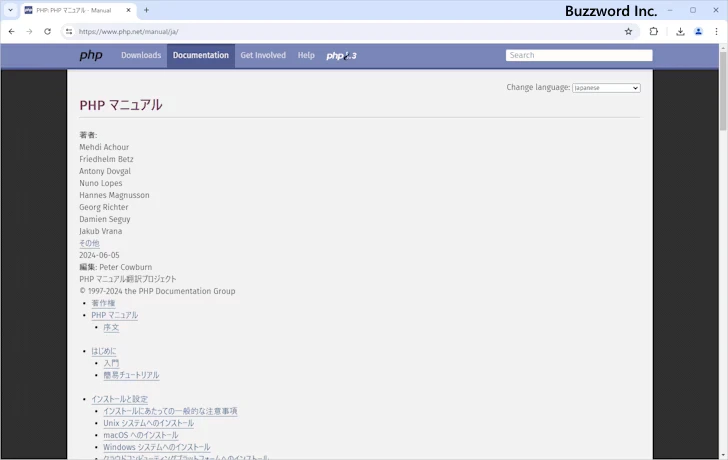Viewport: 728px width, 460px height.
Task: Click the author name Friedhelm Betz
Action: (106, 159)
